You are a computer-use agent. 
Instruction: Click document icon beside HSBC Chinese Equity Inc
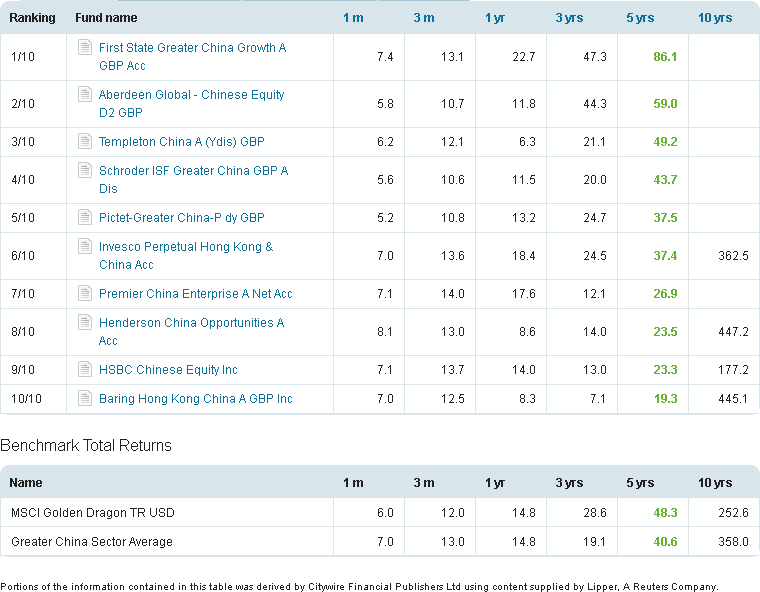85,369
